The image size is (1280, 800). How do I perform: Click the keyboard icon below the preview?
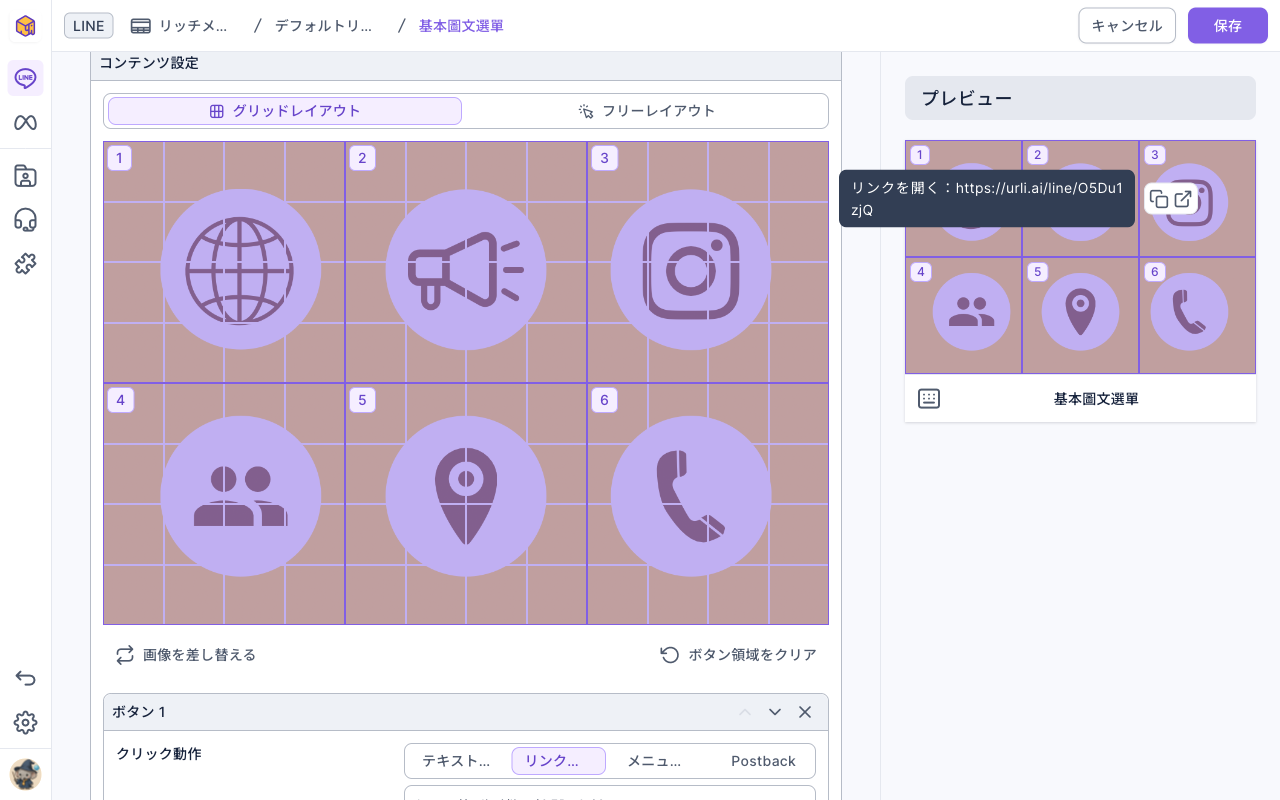click(929, 399)
